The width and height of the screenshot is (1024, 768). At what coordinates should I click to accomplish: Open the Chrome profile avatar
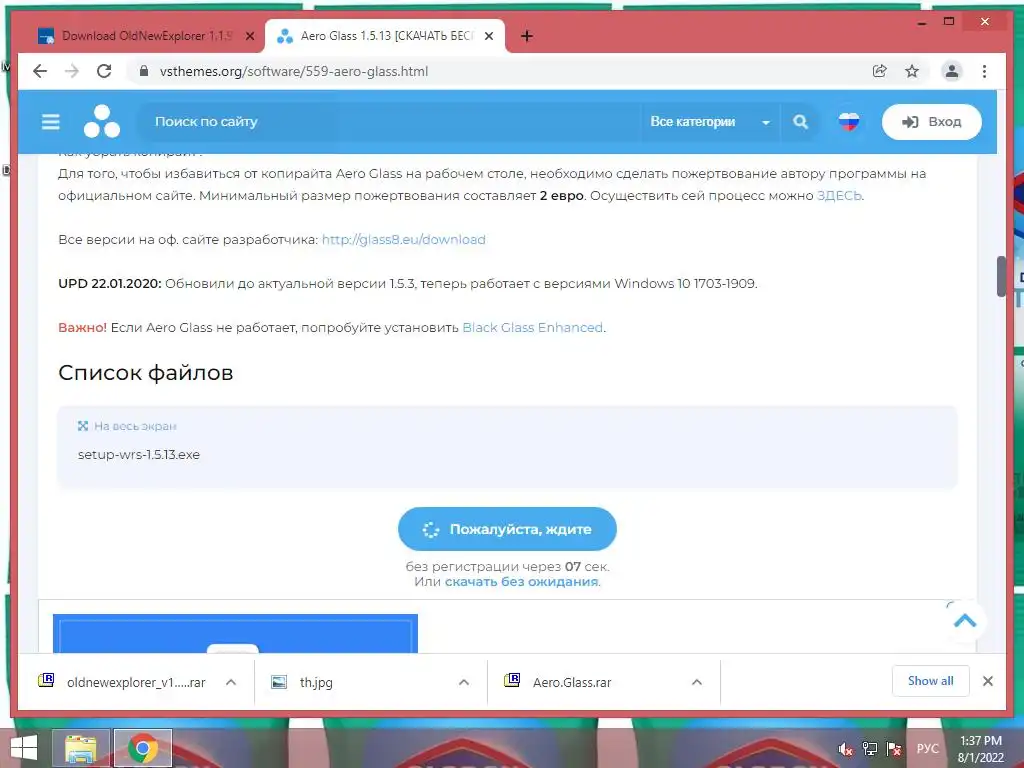pyautogui.click(x=952, y=71)
